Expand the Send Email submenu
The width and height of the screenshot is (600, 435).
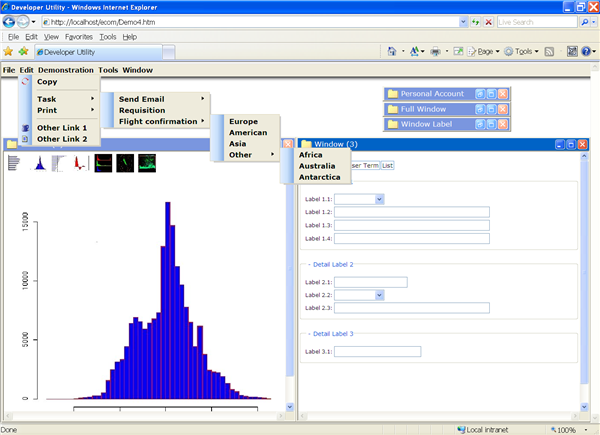(161, 99)
